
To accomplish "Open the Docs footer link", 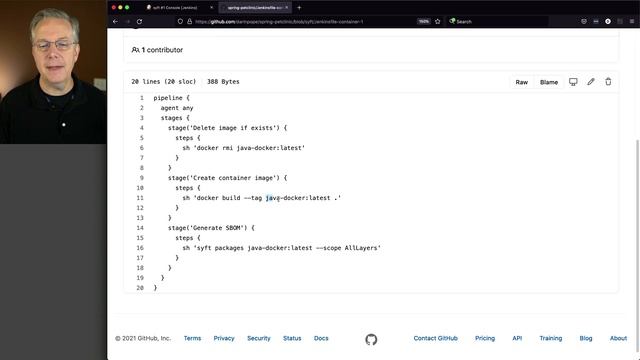I will tap(321, 338).
